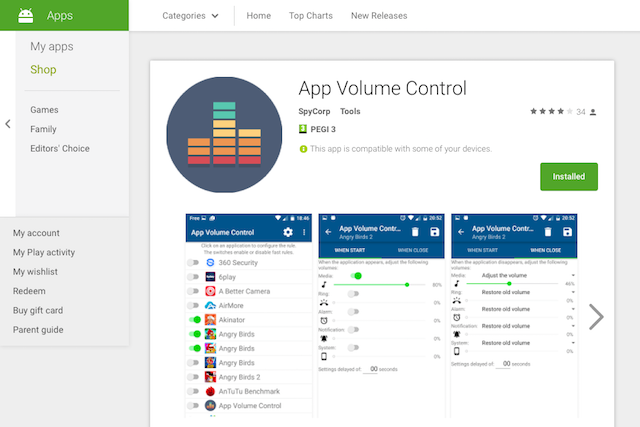Click the A Better Camera app icon

[210, 291]
